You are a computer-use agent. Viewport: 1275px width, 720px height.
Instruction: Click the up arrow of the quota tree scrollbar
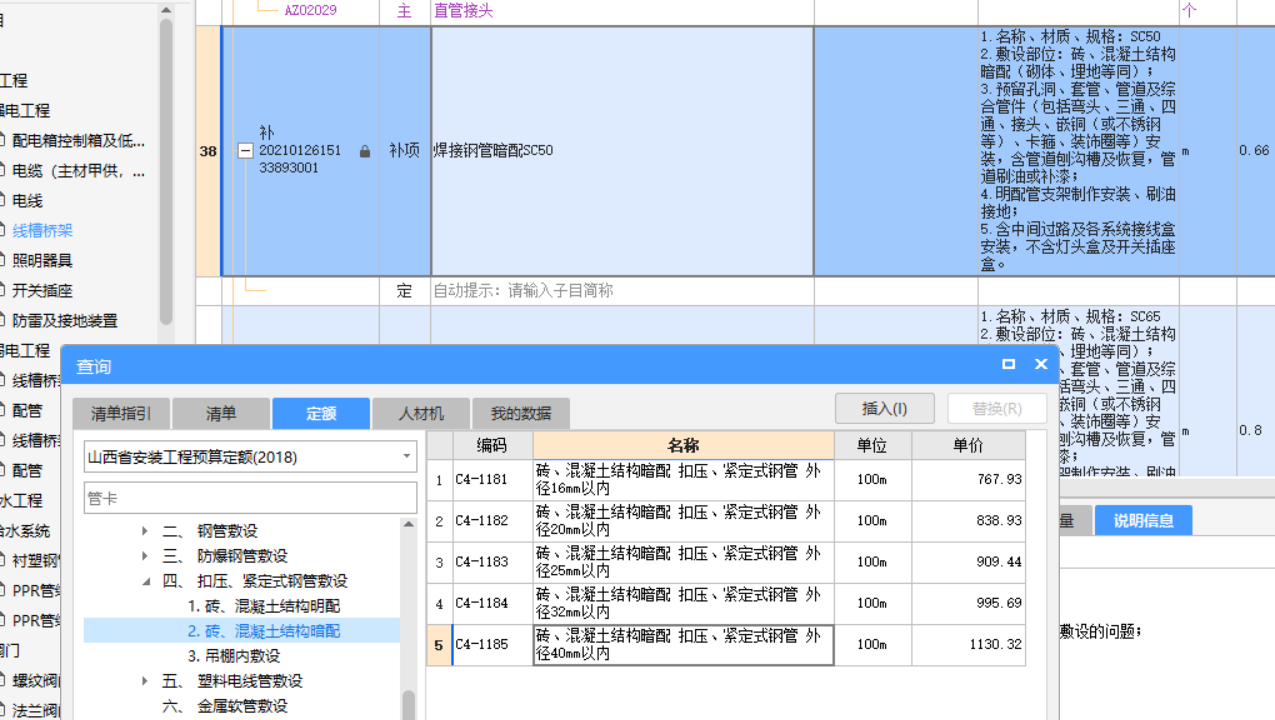tap(409, 524)
